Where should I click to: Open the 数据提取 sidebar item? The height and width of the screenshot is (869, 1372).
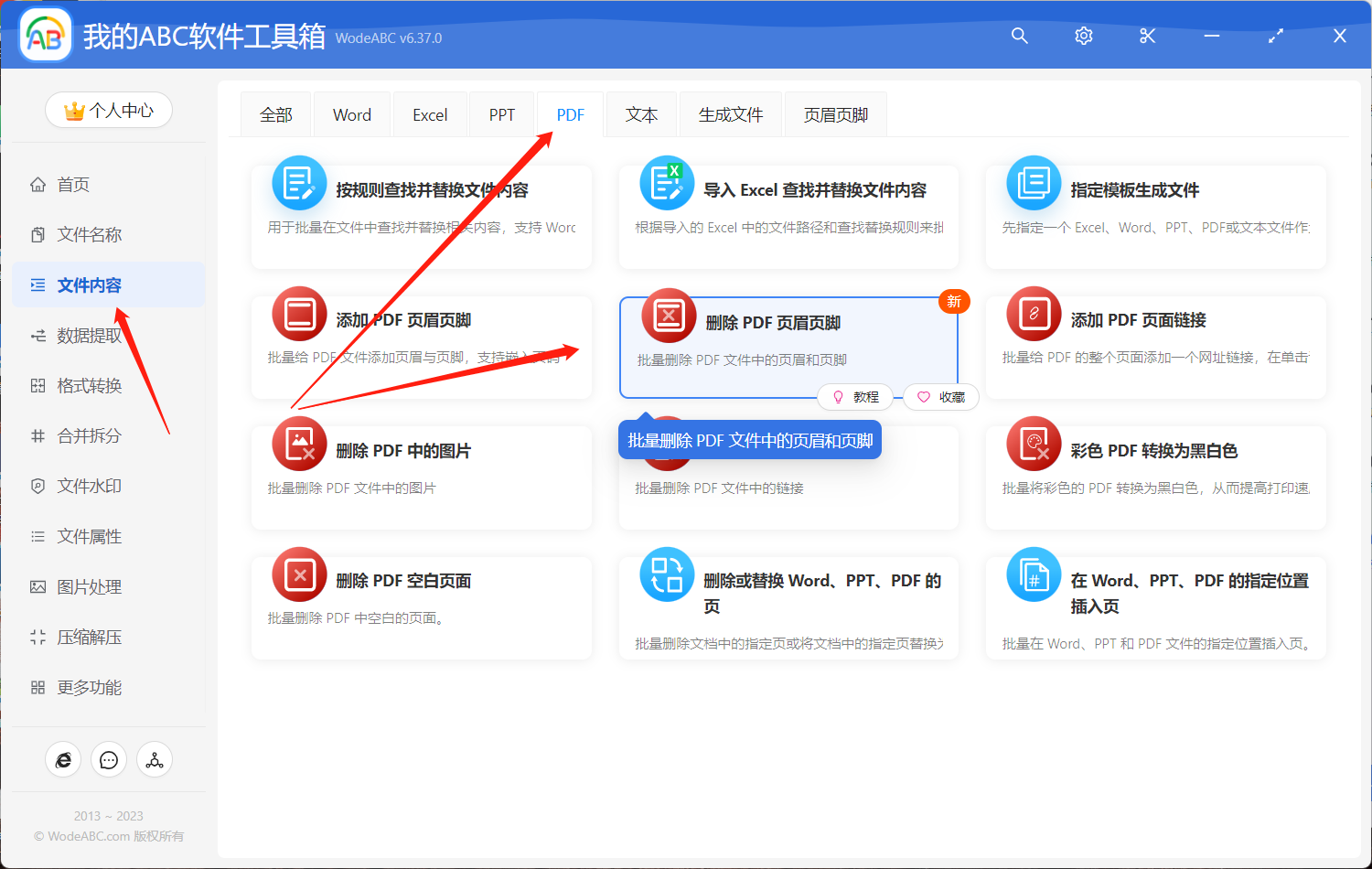(x=82, y=335)
